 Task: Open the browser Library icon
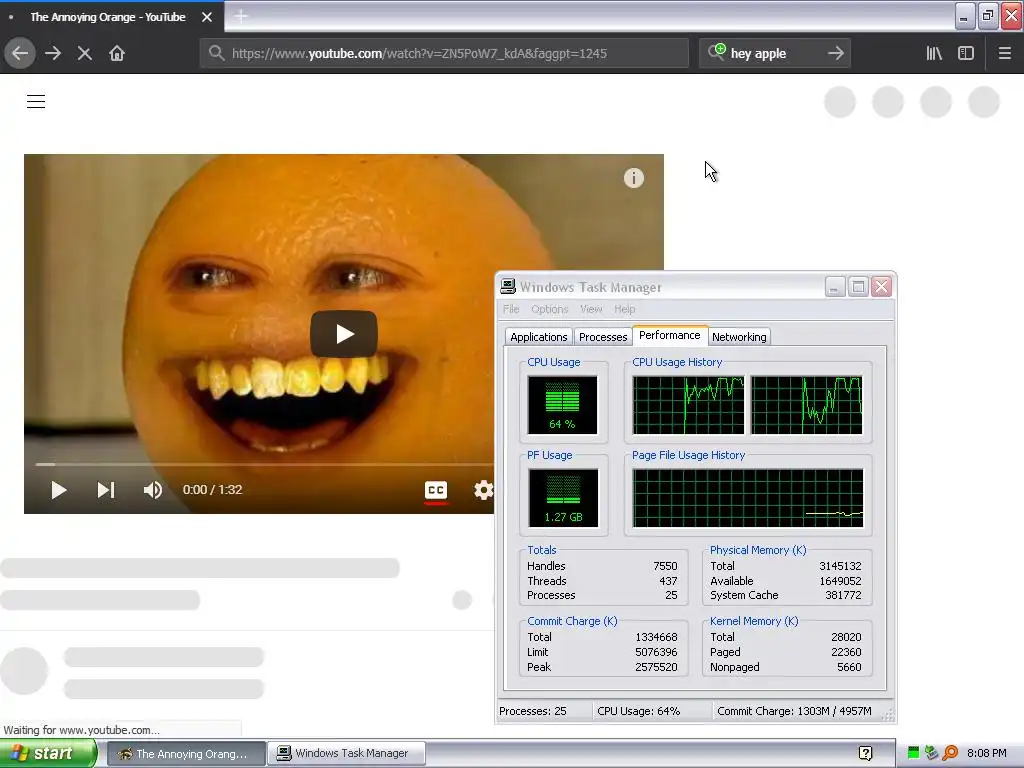click(935, 53)
